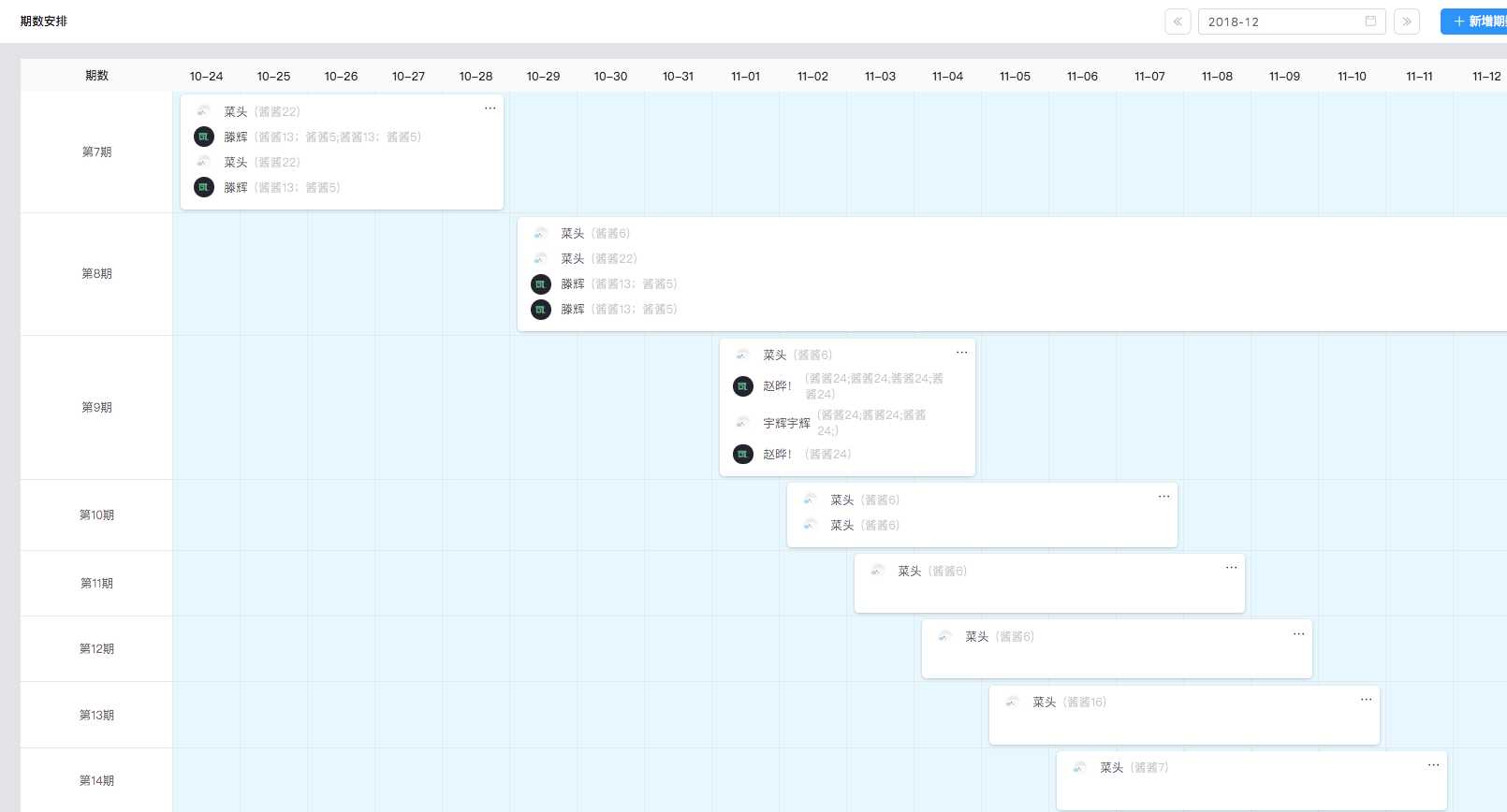Click the last 滕辉 avatar in the 第7期 card

[x=204, y=187]
